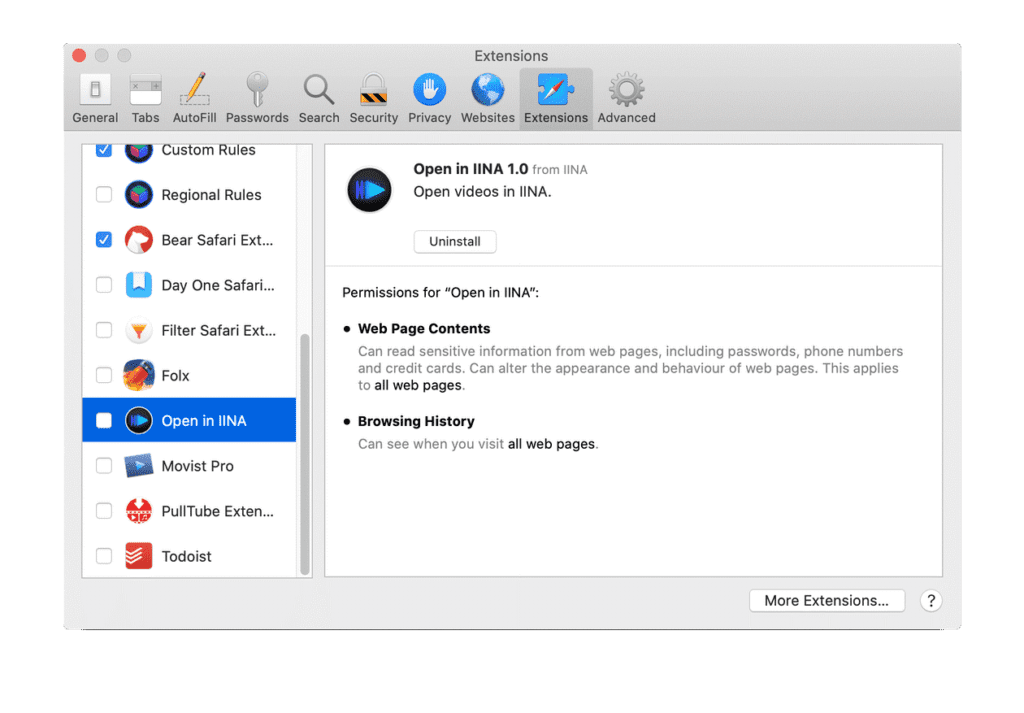Click the Web Page Contents heading
Screen dimensions: 1024x713
point(424,328)
